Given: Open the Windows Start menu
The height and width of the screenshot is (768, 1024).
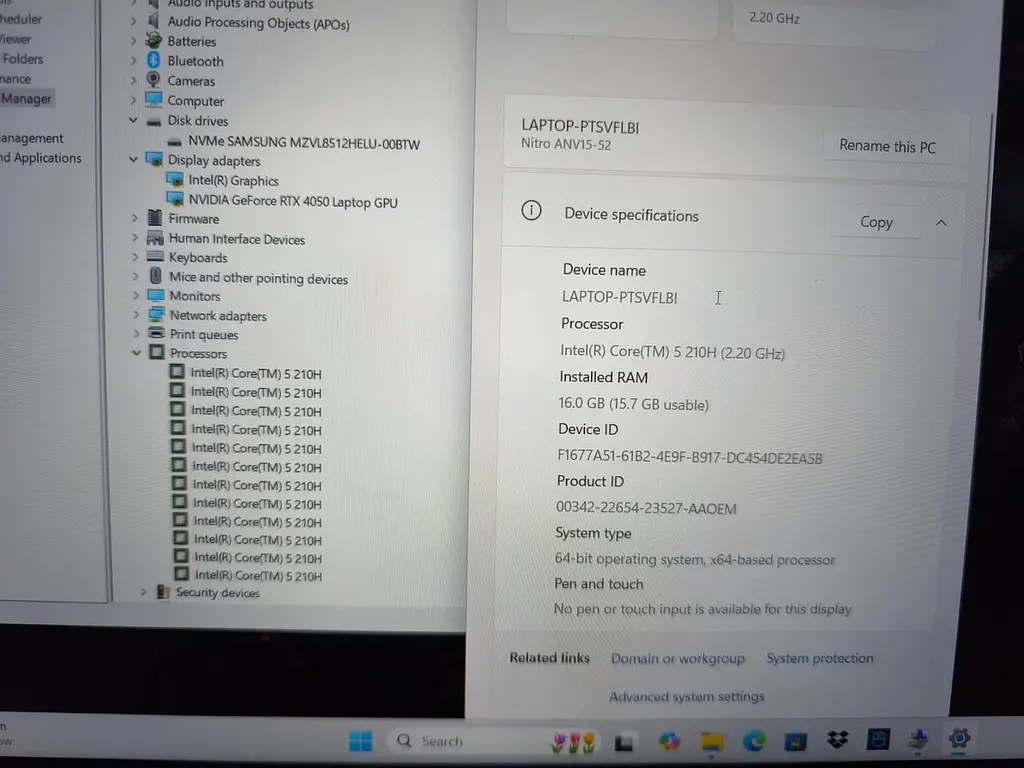Looking at the screenshot, I should (360, 741).
